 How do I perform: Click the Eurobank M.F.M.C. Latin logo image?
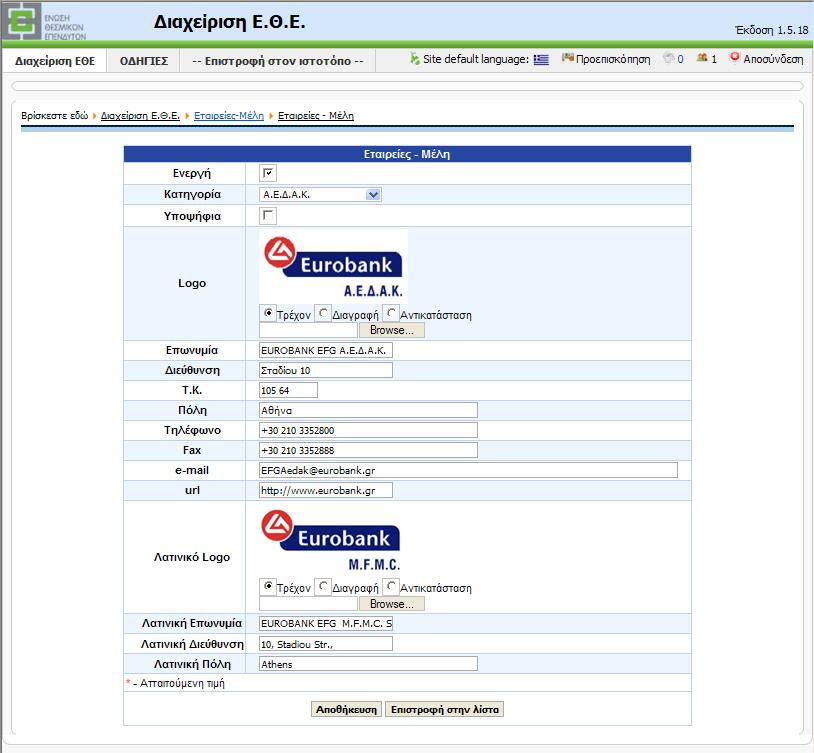click(x=331, y=540)
